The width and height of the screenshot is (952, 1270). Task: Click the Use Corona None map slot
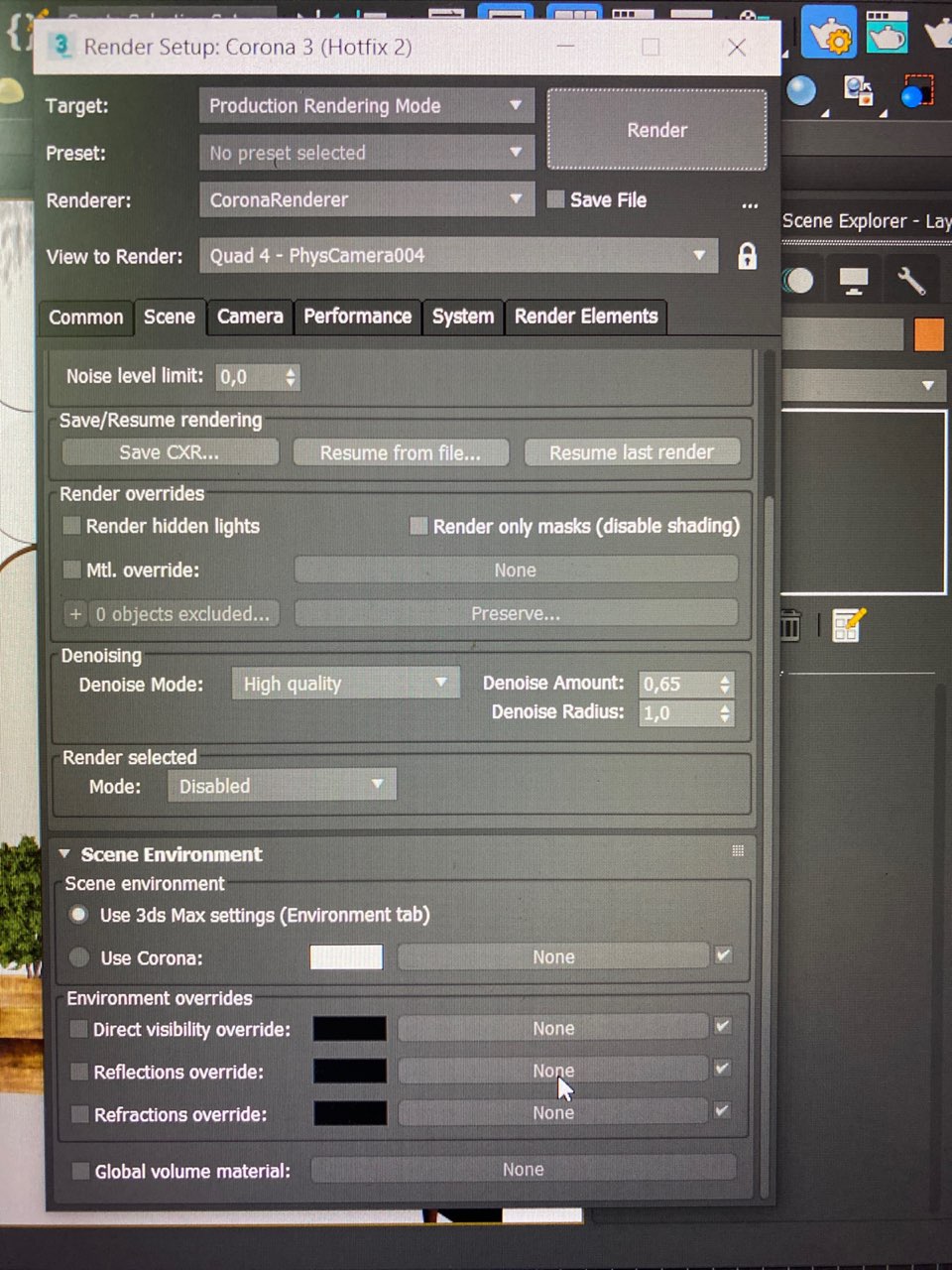point(553,956)
